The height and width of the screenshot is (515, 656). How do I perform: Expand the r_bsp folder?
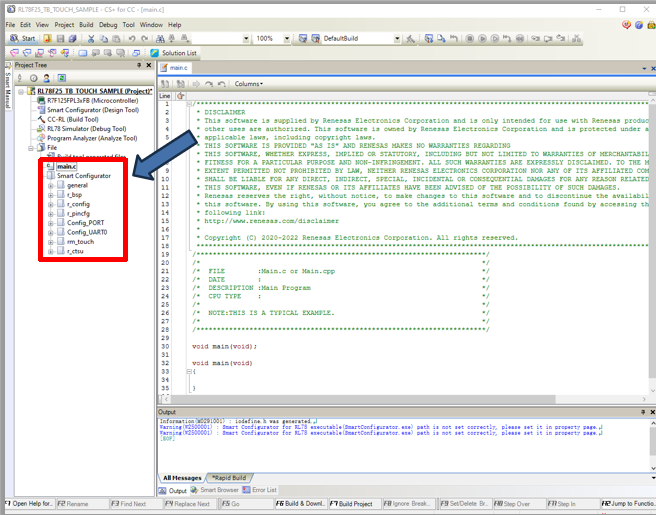point(51,195)
